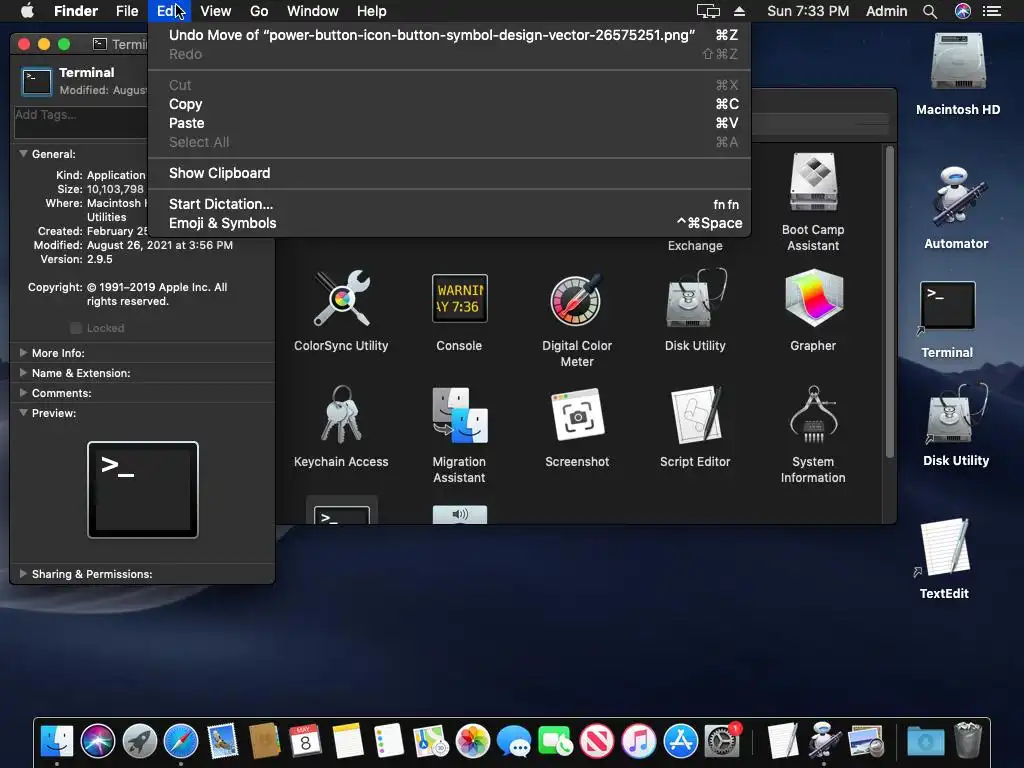Select the Terminal desktop shortcut
The image size is (1024, 768).
coord(947,306)
